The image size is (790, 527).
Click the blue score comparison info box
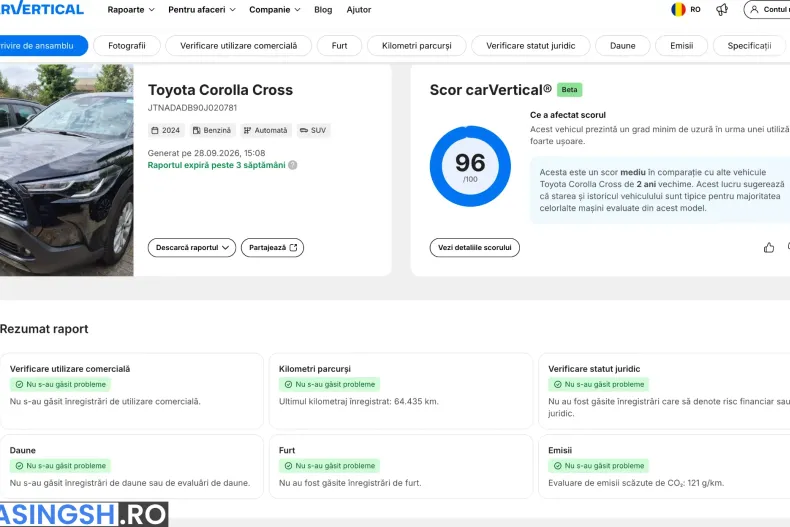coord(660,190)
